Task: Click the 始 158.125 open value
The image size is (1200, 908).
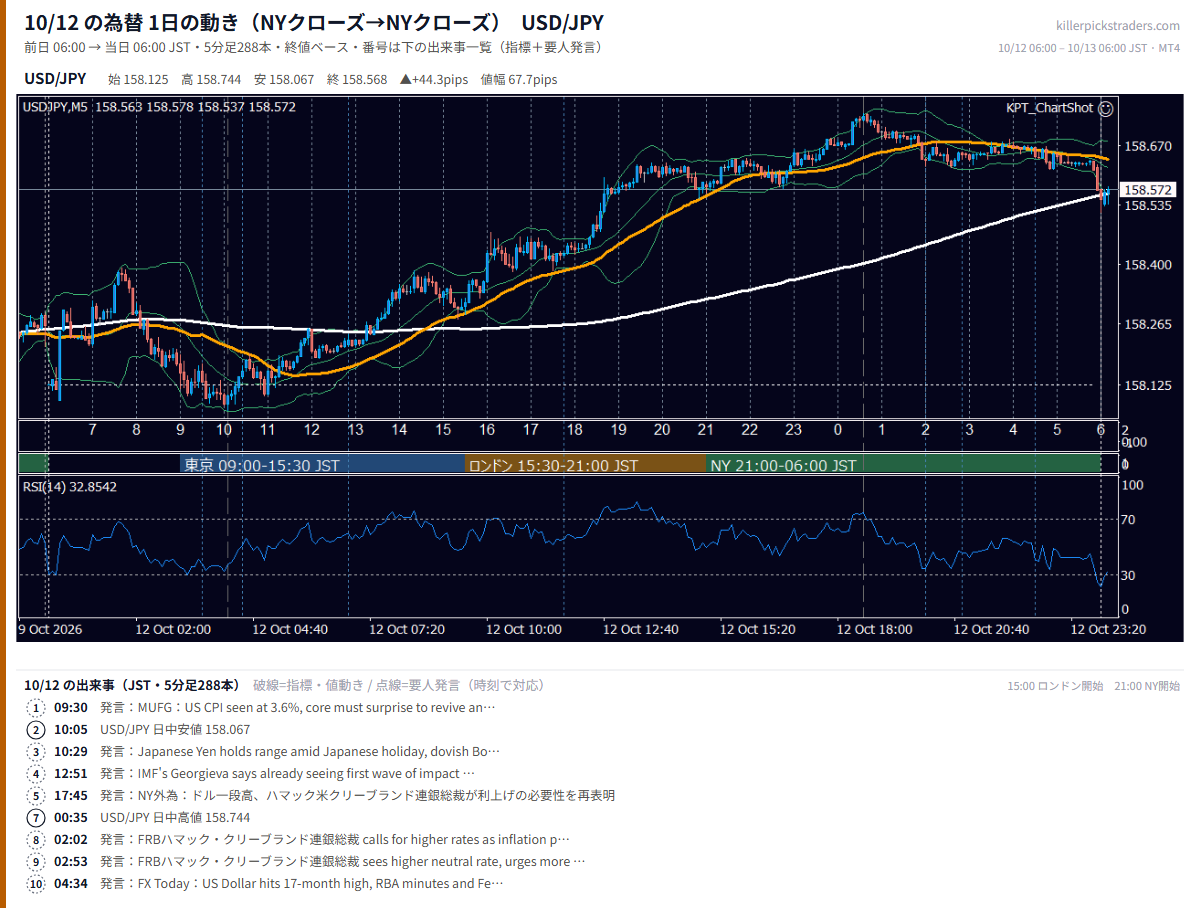Action: (138, 79)
